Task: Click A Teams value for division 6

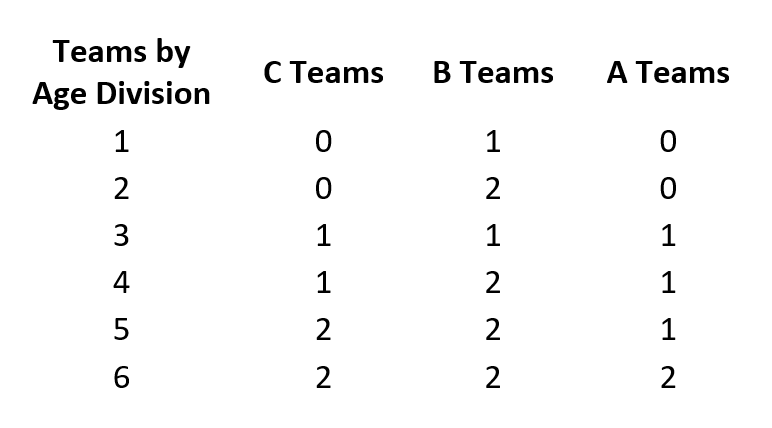Action: [668, 377]
